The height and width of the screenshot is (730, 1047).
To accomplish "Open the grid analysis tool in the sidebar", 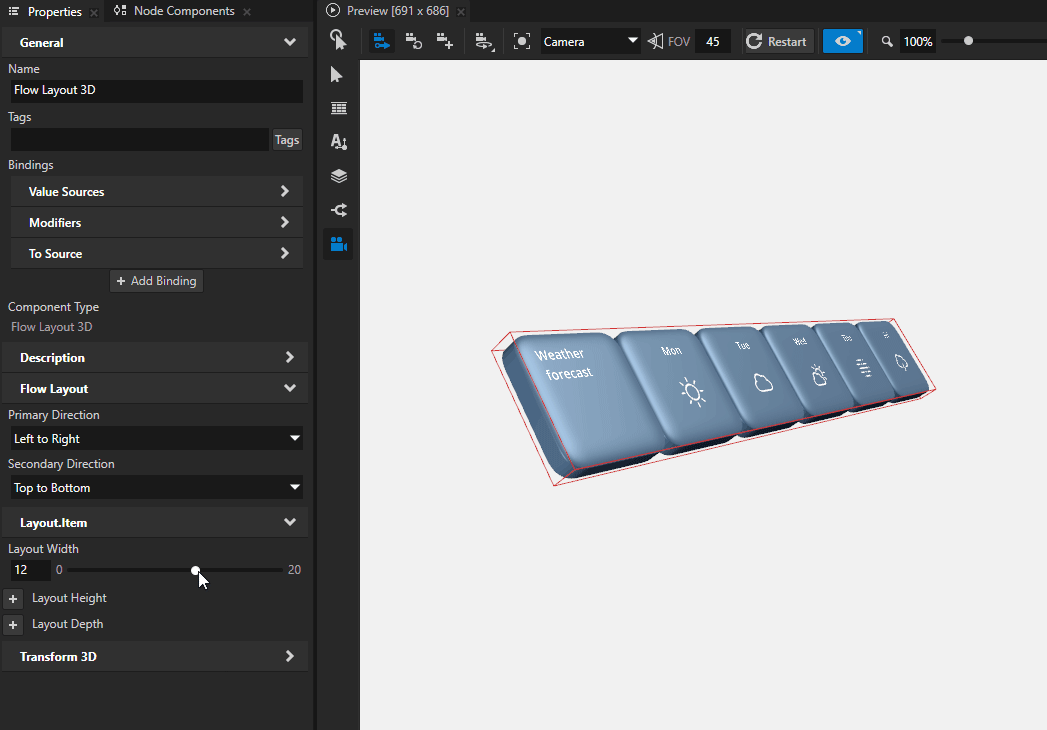I will point(338,107).
